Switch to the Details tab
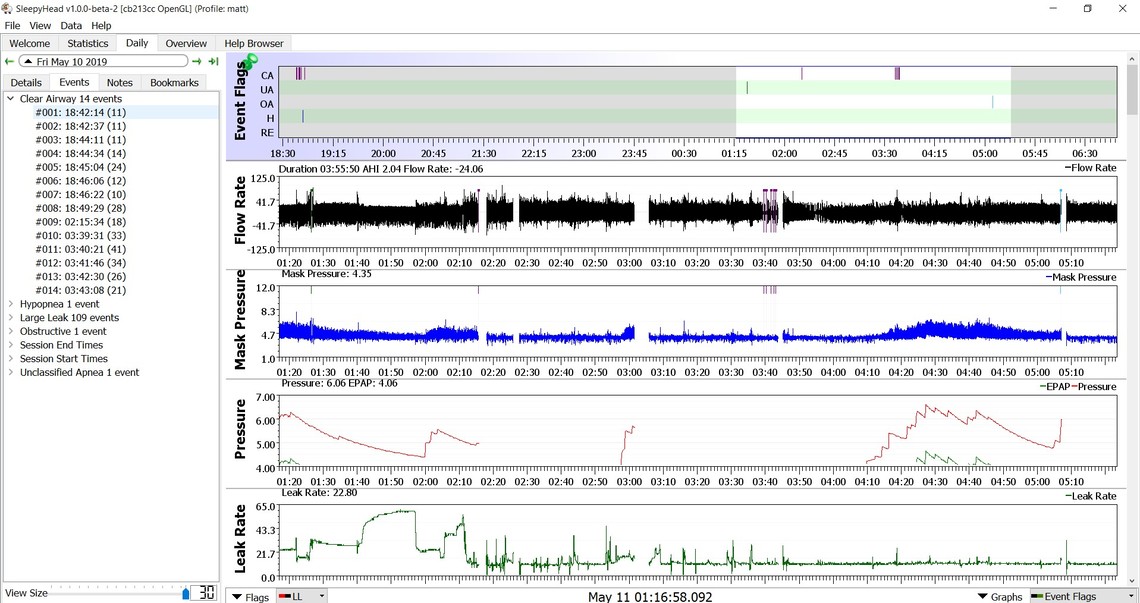The image size is (1140, 603). [26, 83]
